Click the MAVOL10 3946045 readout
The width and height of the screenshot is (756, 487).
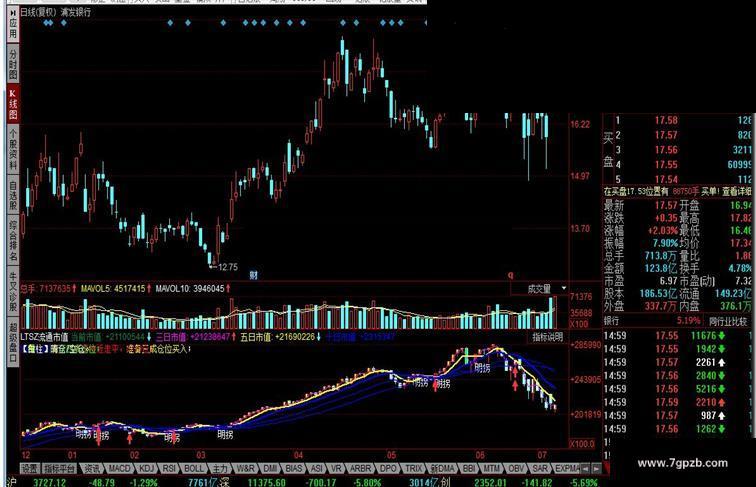[x=193, y=289]
